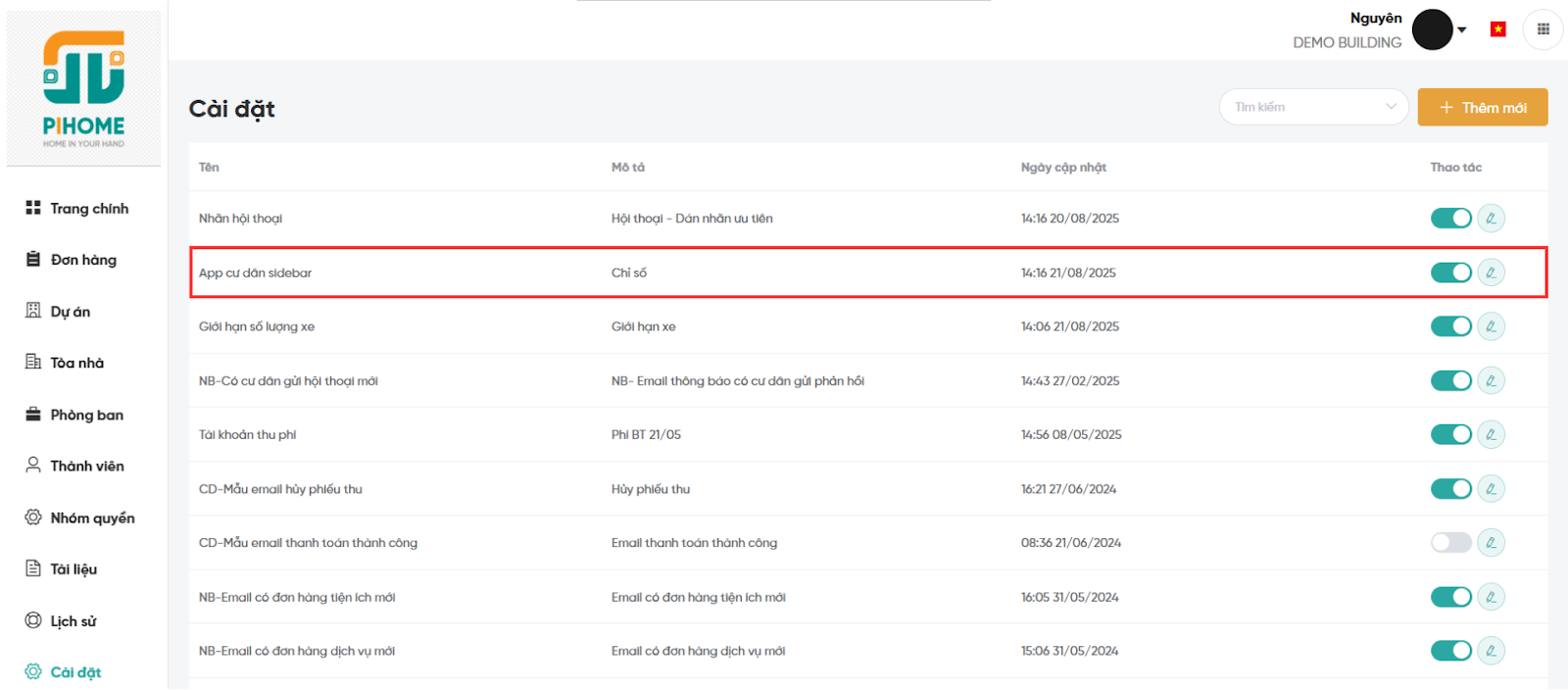Edit the CD-Mẫu email hủy phiếu thu row
The height and width of the screenshot is (690, 1568).
(1491, 489)
